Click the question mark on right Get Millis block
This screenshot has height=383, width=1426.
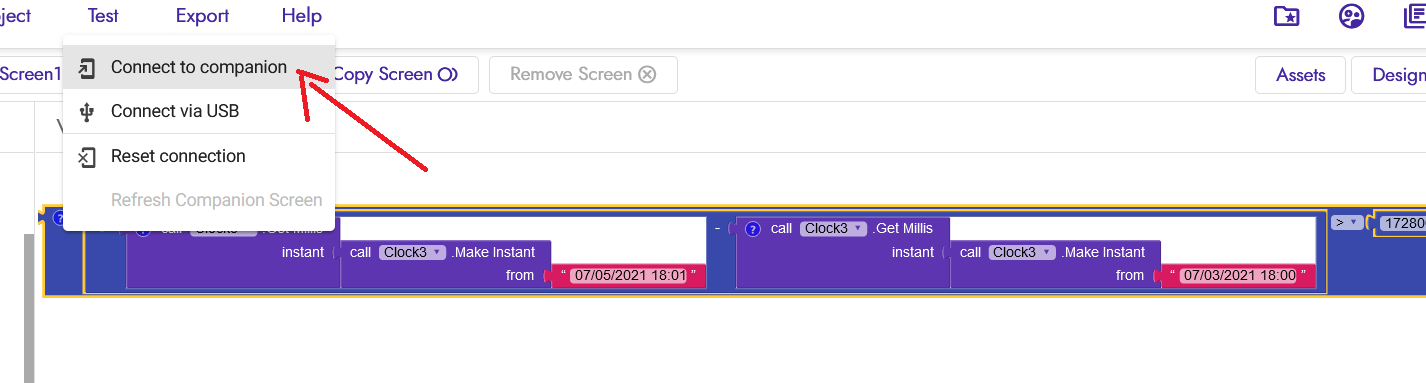point(753,229)
